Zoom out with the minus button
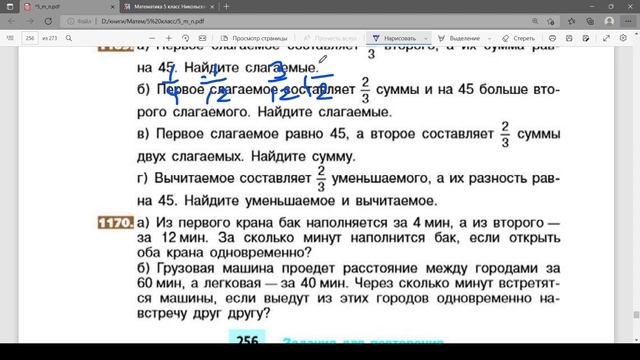The width and height of the screenshot is (640, 360). coord(152,38)
